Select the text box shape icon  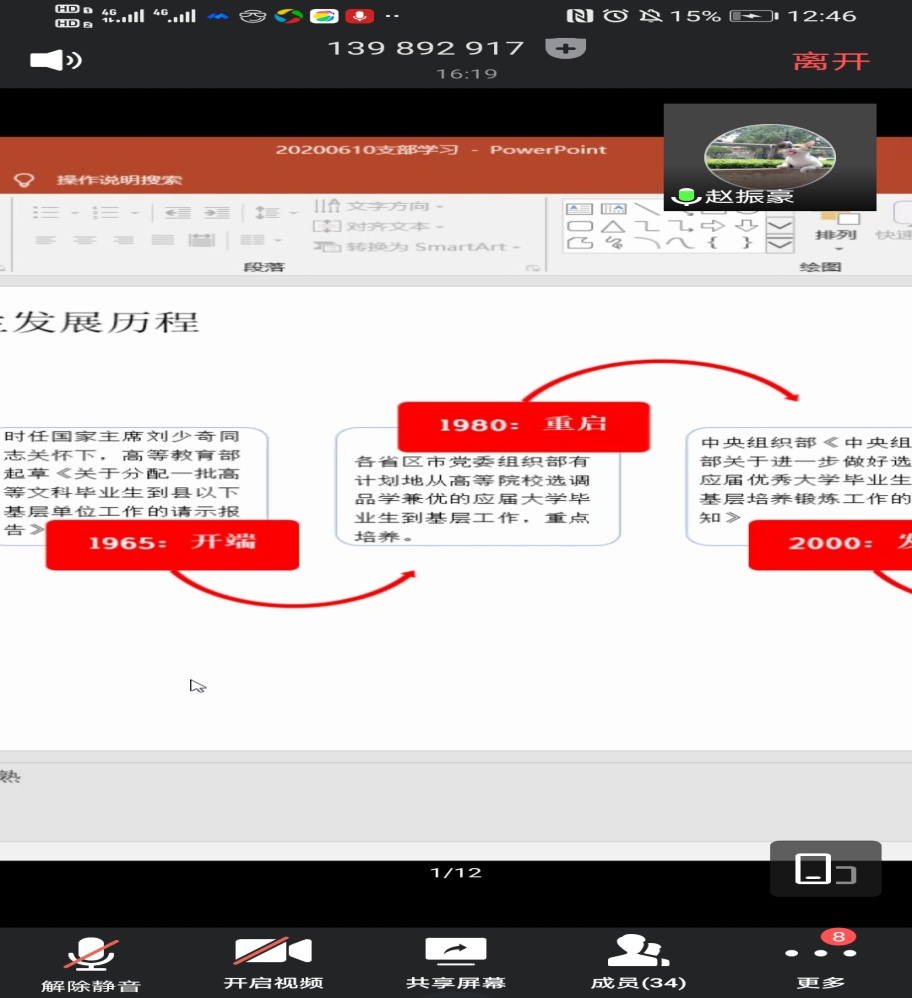(x=579, y=208)
